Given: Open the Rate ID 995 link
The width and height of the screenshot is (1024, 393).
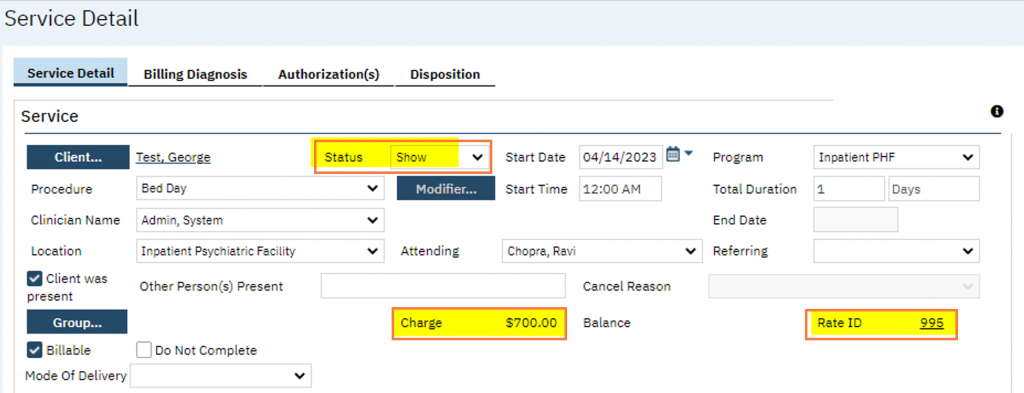Looking at the screenshot, I should tap(931, 323).
